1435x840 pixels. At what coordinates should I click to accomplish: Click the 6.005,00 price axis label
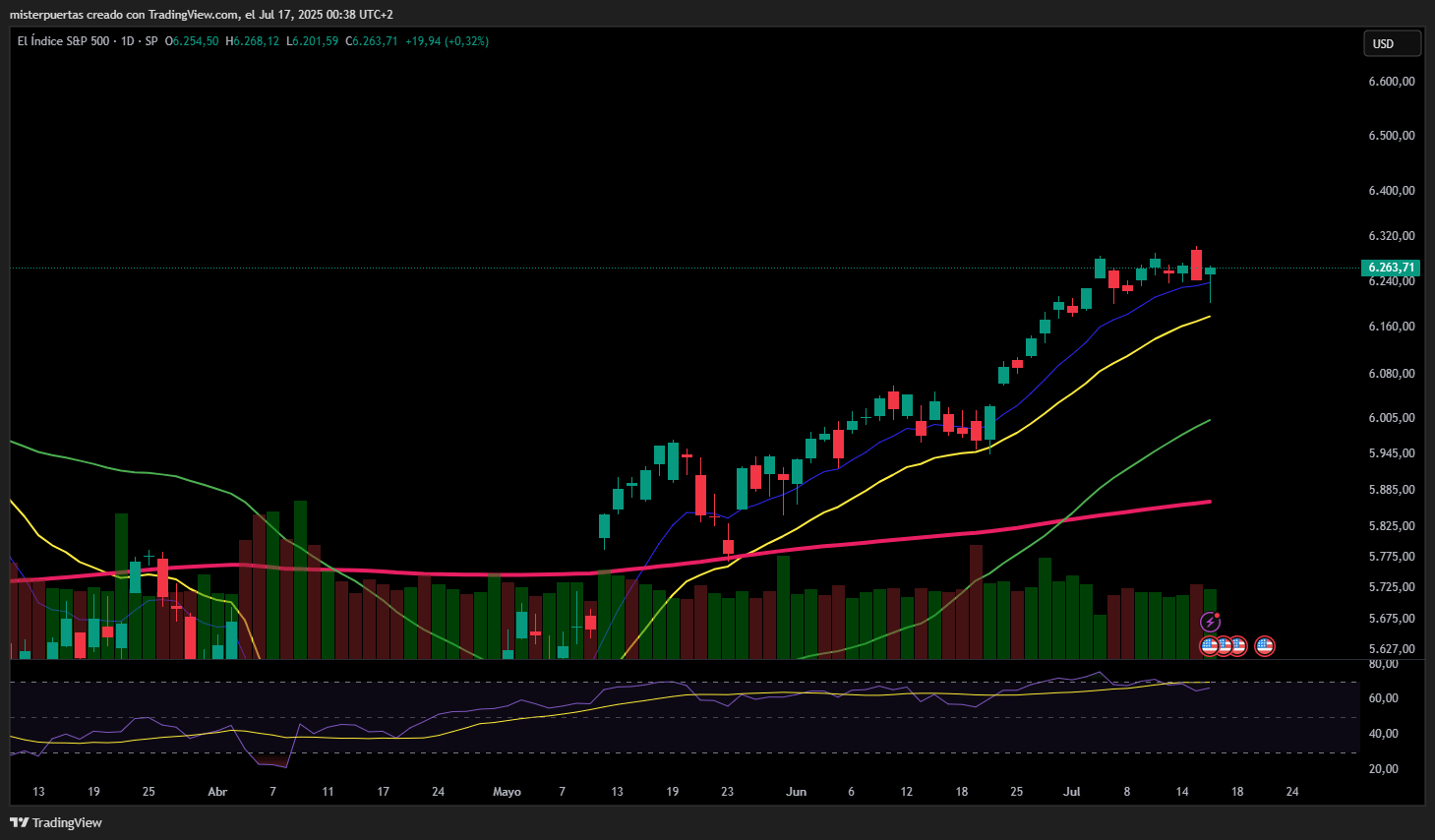(1392, 418)
